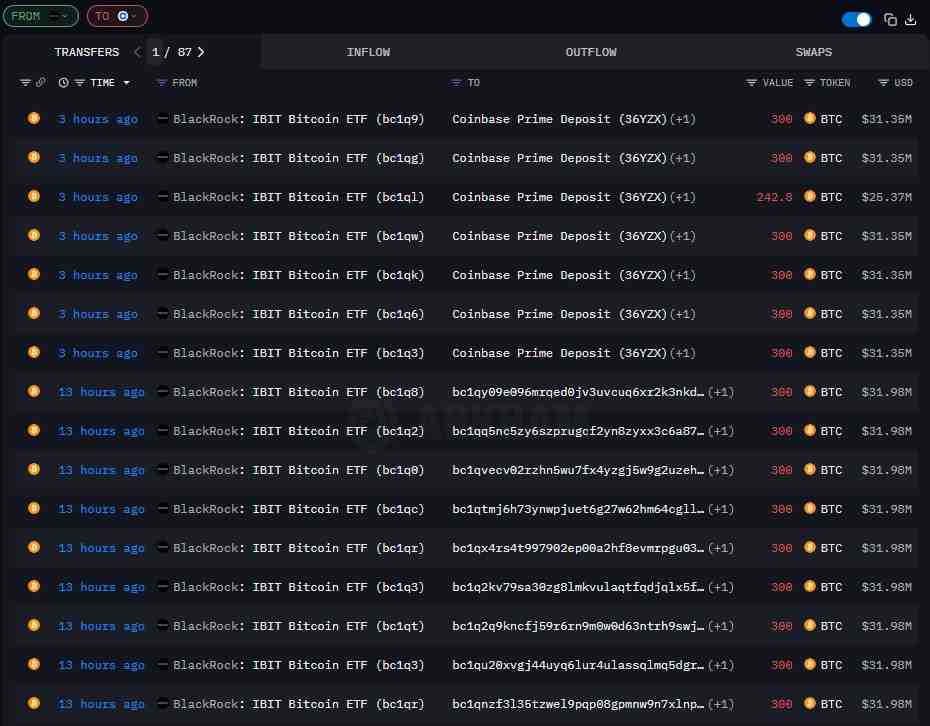Click the clock icon beside the TIME column

pyautogui.click(x=63, y=83)
